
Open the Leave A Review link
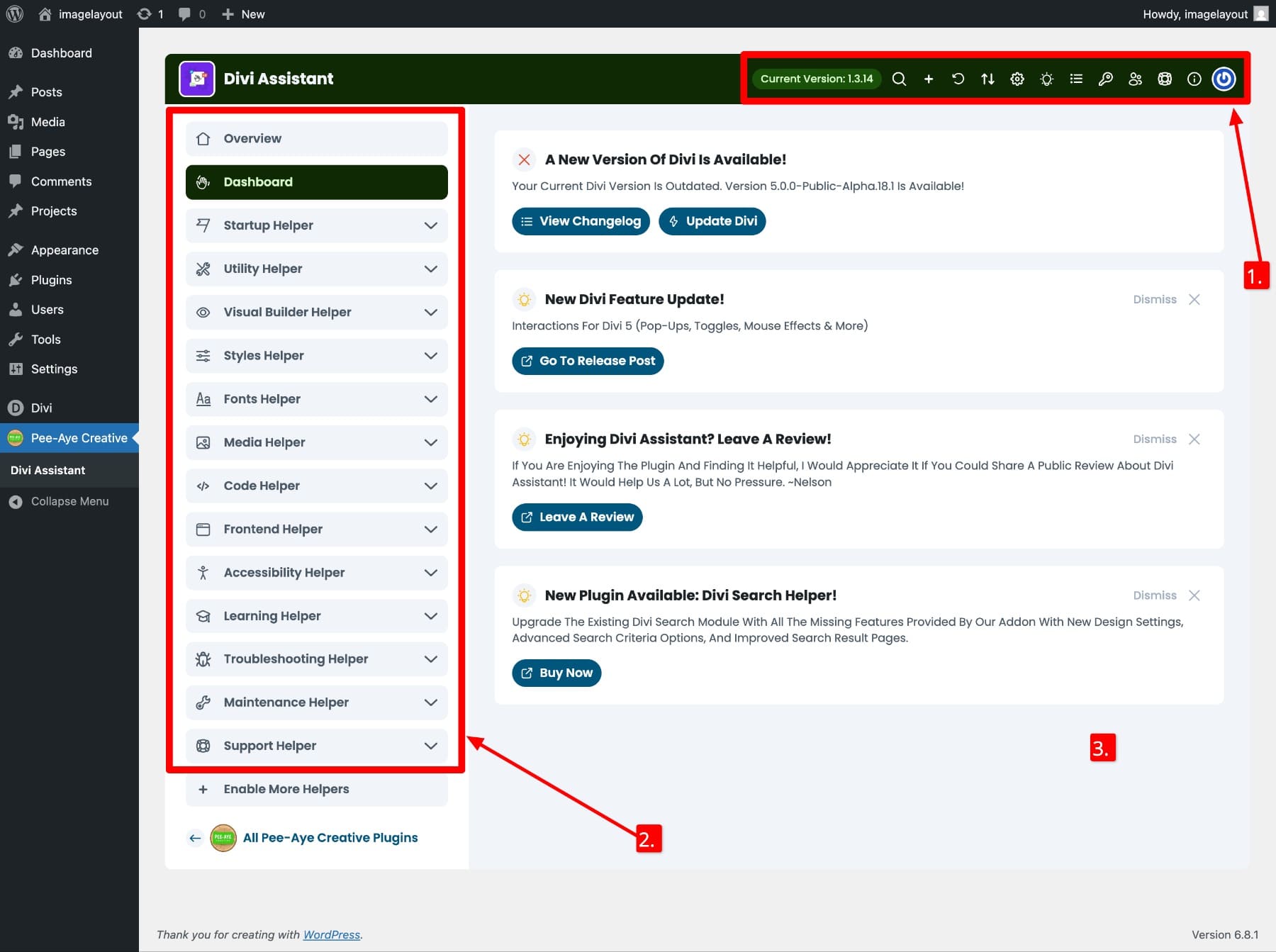[x=576, y=517]
